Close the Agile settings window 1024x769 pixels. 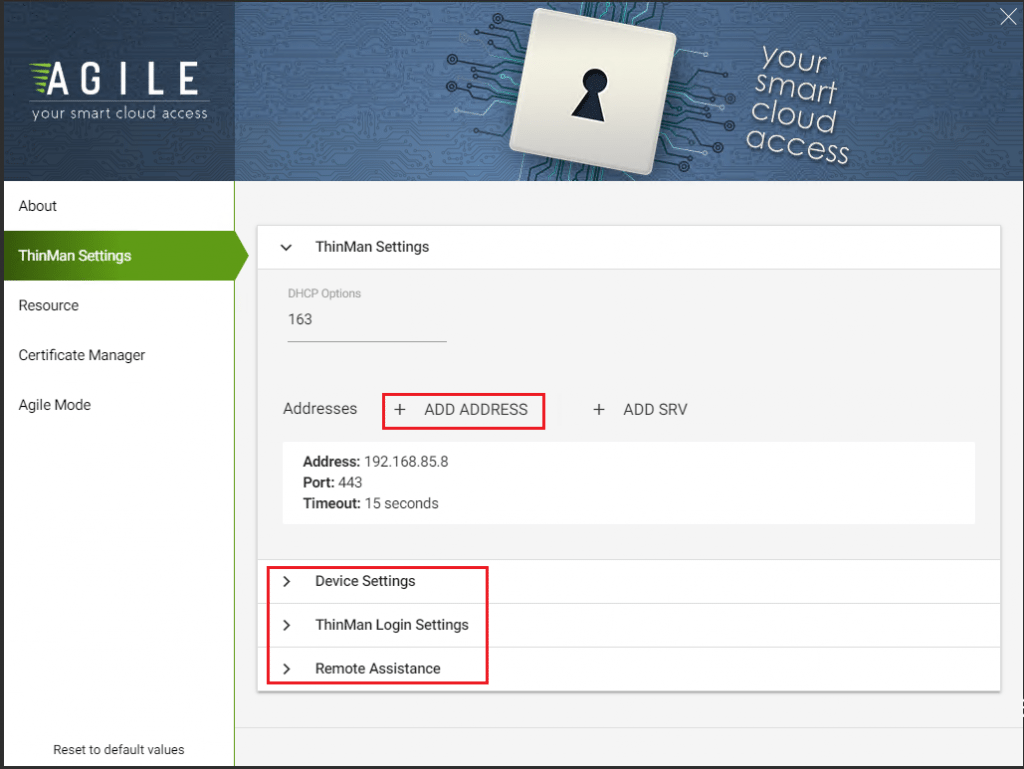tap(1008, 16)
